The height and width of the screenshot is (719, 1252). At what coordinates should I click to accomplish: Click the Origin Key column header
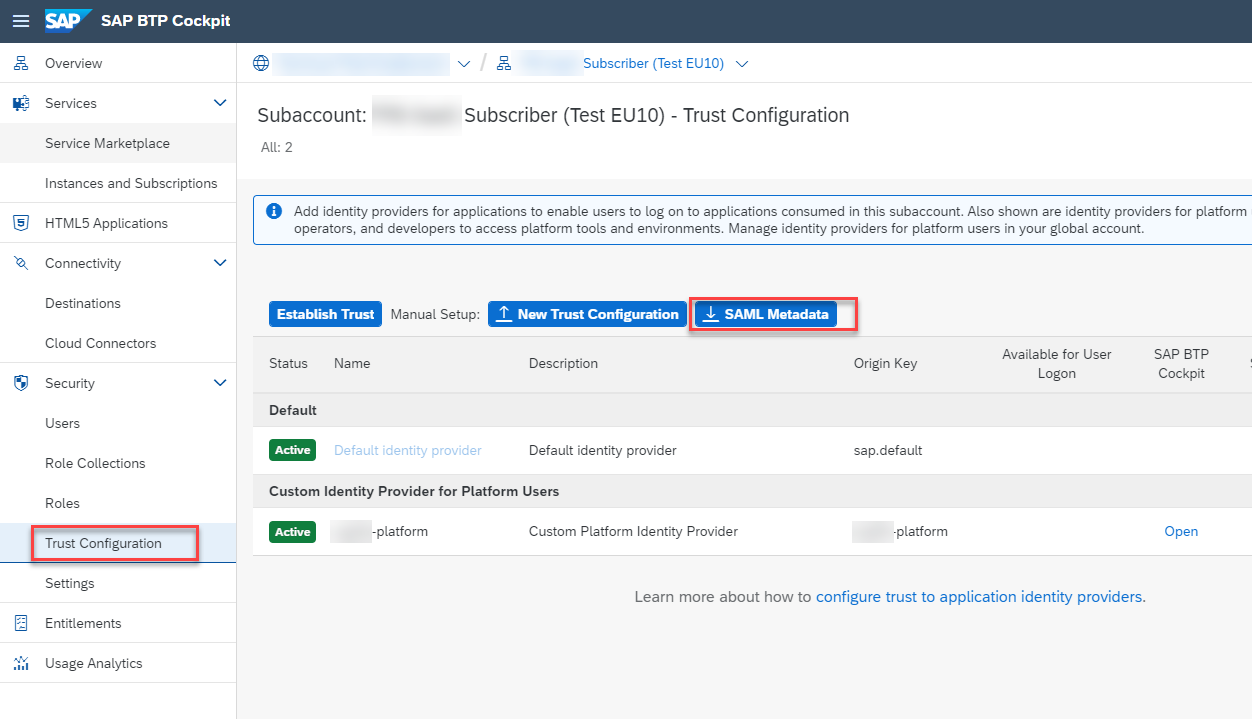885,363
